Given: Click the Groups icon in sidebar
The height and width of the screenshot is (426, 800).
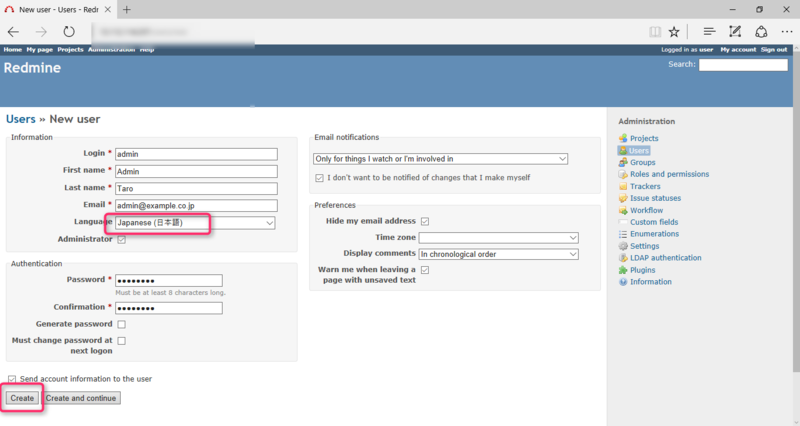Looking at the screenshot, I should pos(623,162).
